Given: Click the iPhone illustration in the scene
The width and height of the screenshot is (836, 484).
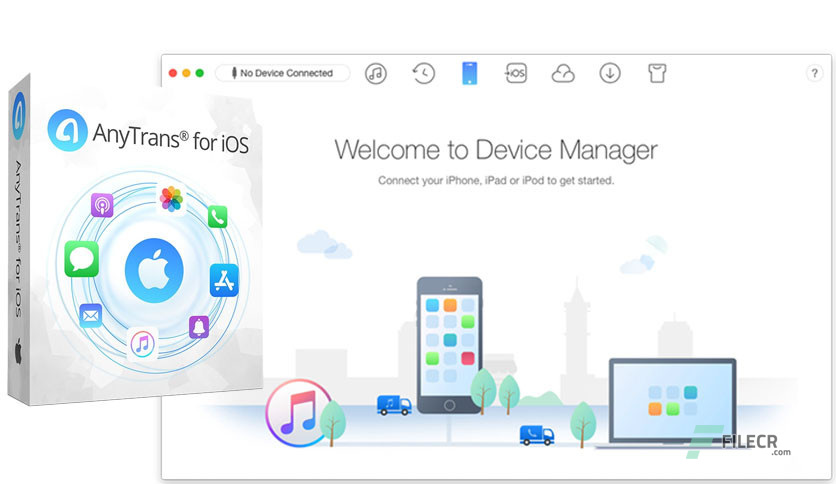Looking at the screenshot, I should pos(449,345).
